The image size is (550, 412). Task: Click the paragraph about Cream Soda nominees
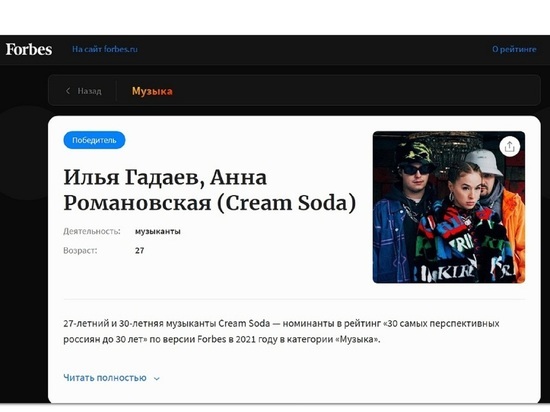point(281,331)
